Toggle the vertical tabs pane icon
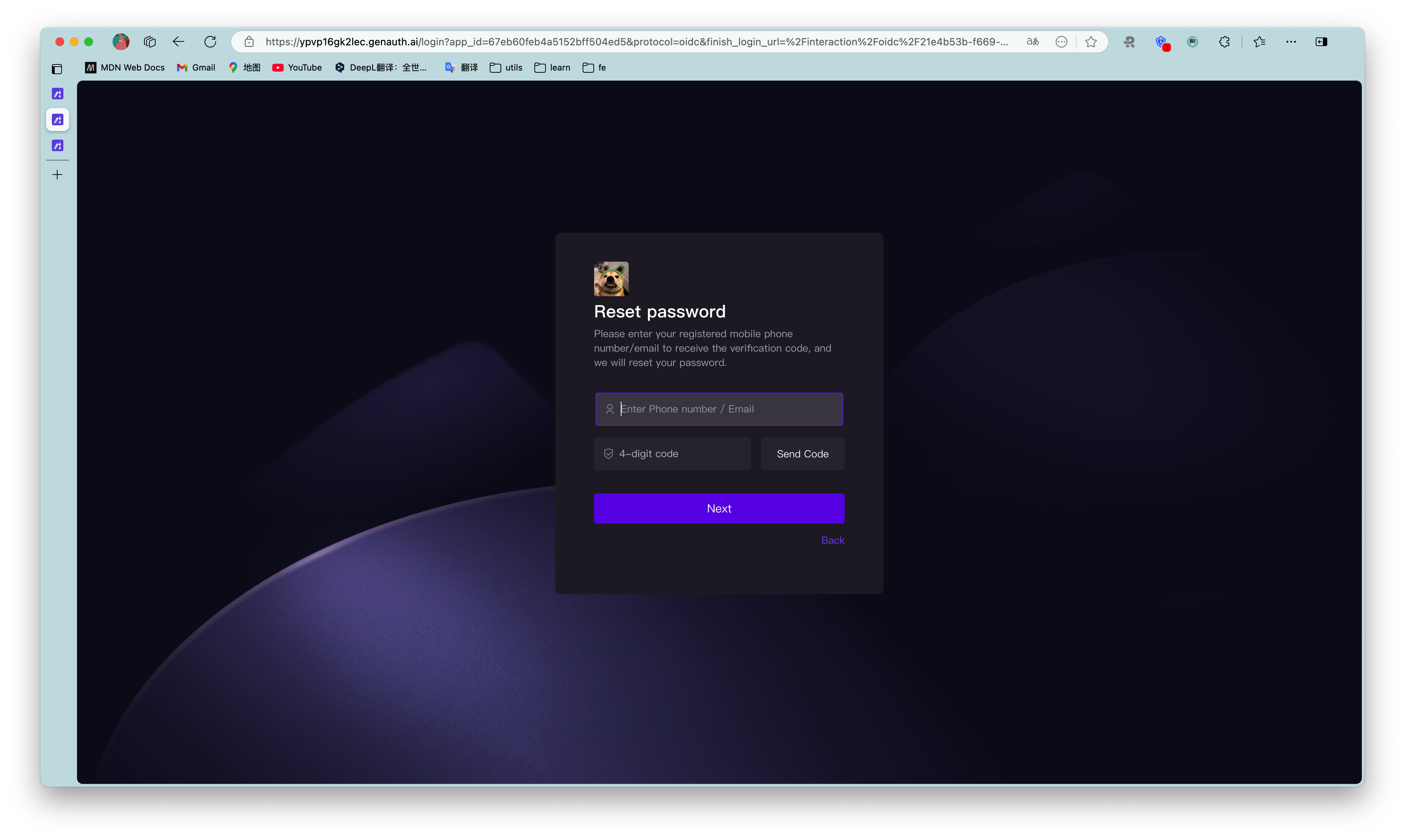The height and width of the screenshot is (840, 1405). (57, 69)
